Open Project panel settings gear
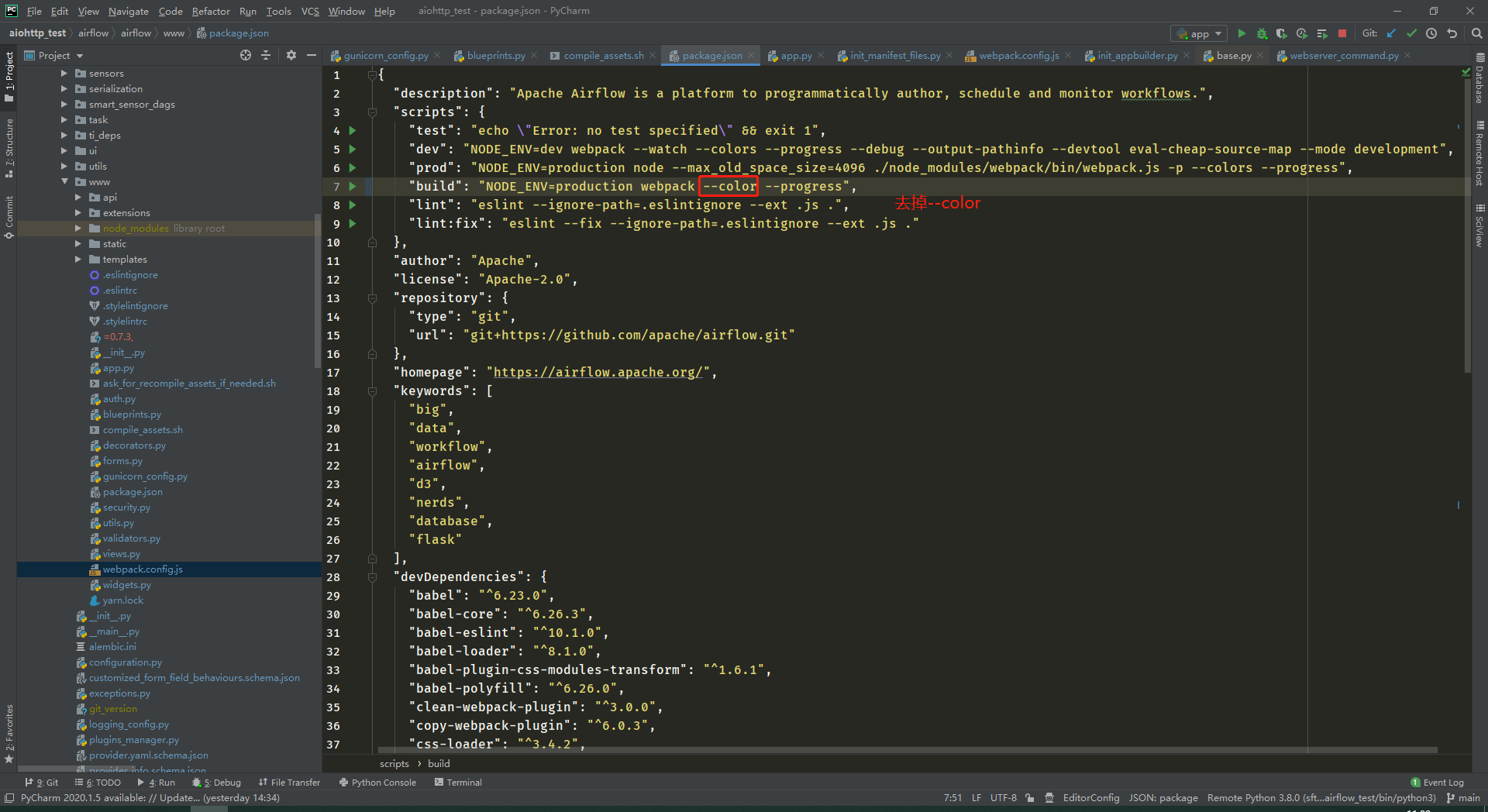 (x=291, y=55)
